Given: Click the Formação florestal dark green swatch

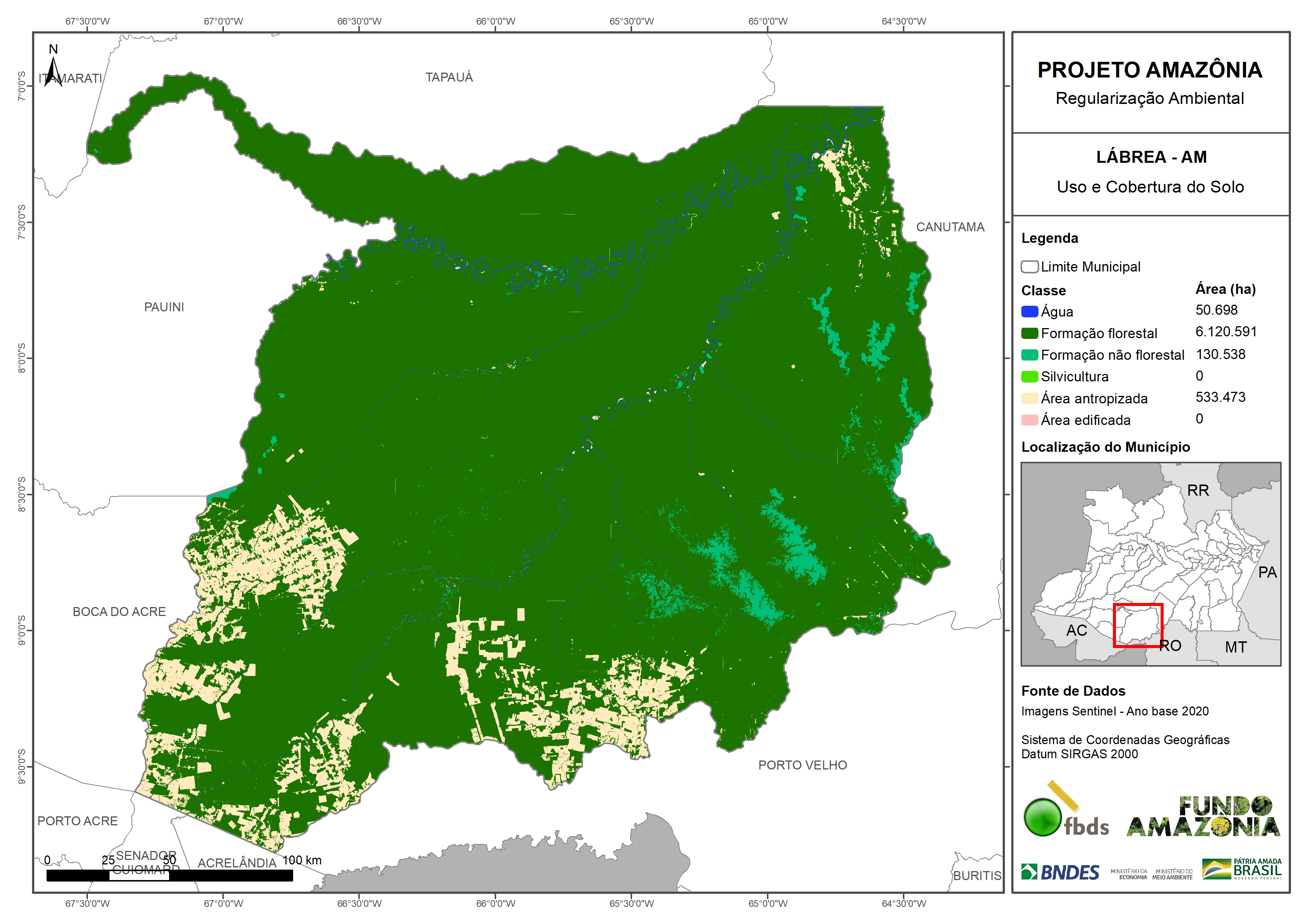Looking at the screenshot, I should pyautogui.click(x=1029, y=333).
